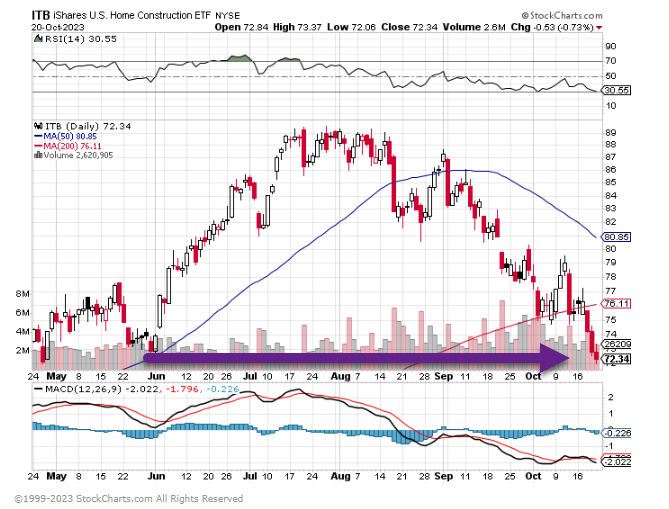Click the Low 72.06 value

(x=351, y=27)
